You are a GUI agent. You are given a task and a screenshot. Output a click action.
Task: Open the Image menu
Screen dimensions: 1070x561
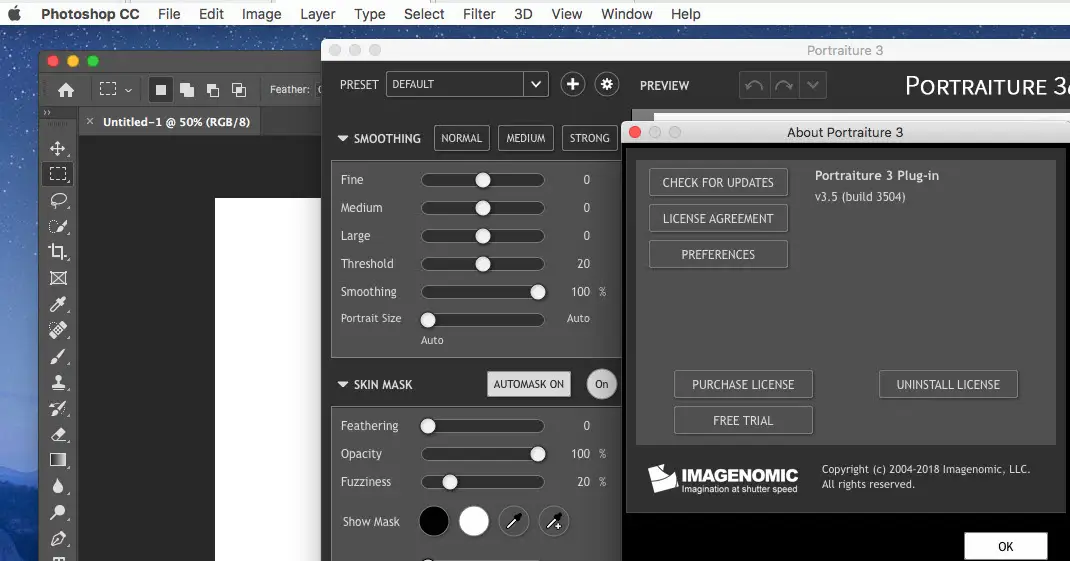click(261, 14)
